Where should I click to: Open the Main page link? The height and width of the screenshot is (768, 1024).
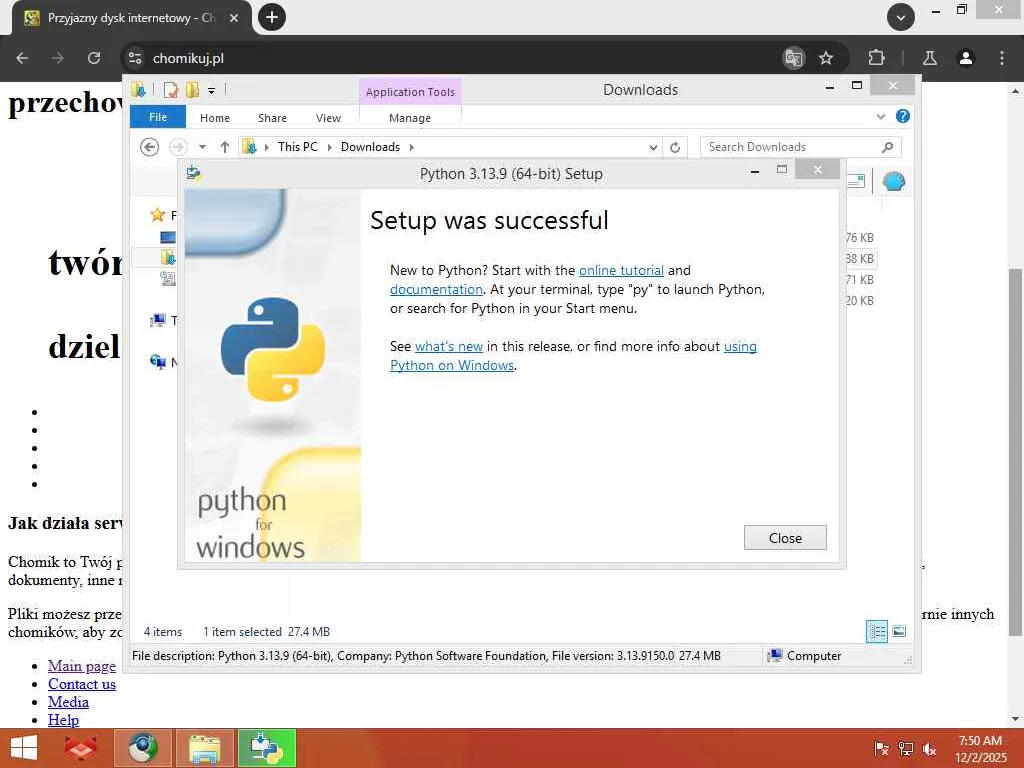(x=82, y=666)
